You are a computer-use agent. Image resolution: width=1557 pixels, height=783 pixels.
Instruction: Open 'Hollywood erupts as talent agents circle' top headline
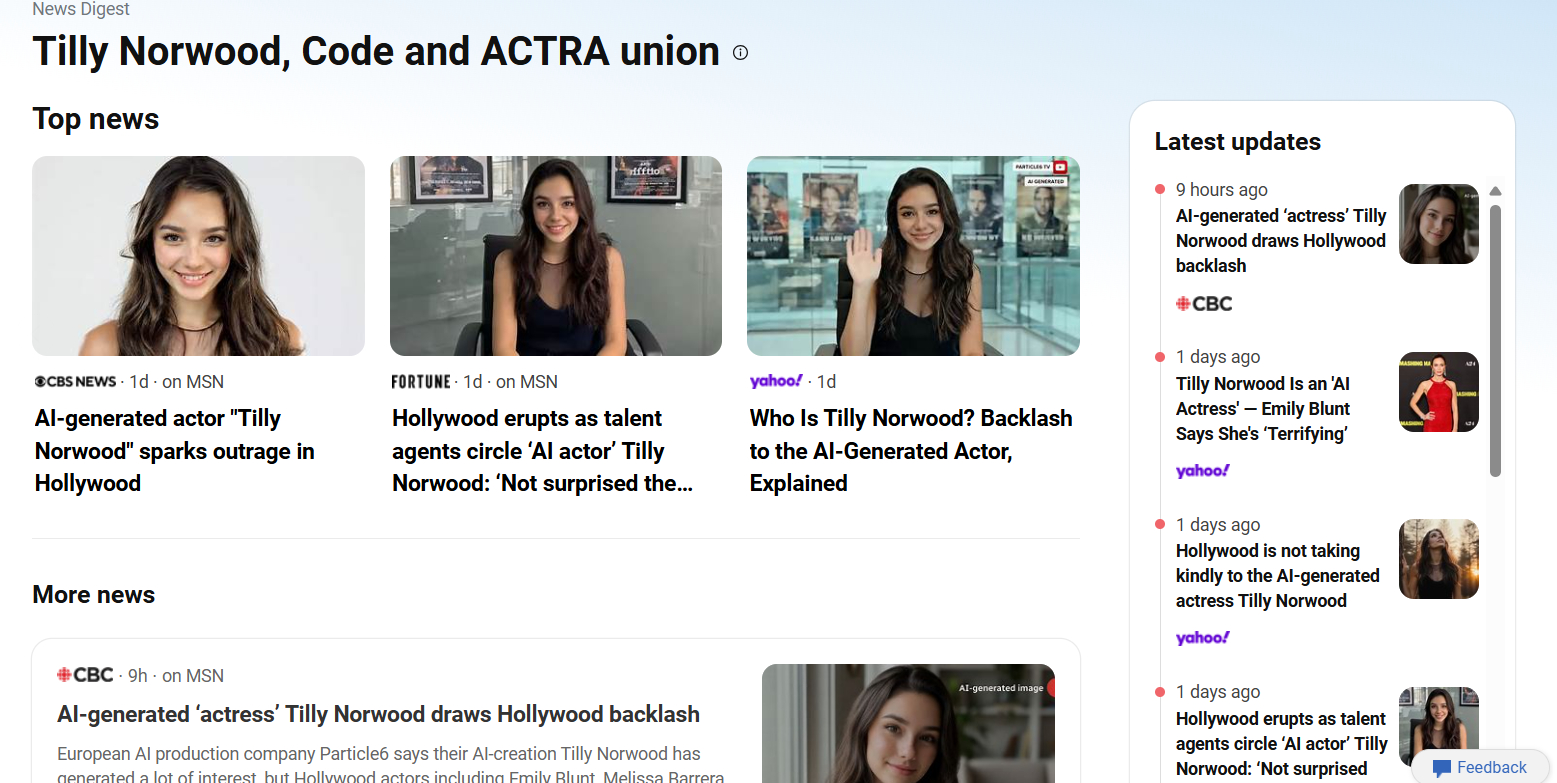click(x=541, y=451)
